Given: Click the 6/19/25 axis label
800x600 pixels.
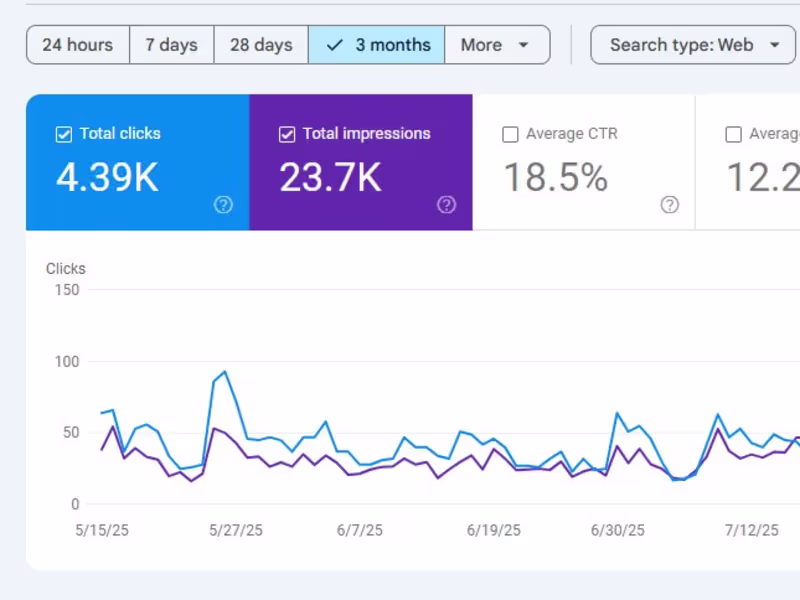Looking at the screenshot, I should [x=493, y=530].
